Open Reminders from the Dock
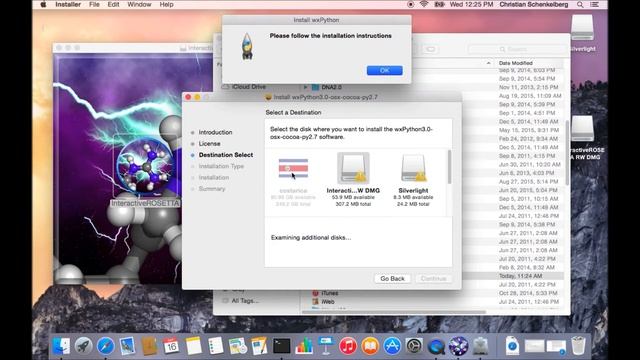This screenshot has width=640, height=360. point(216,346)
